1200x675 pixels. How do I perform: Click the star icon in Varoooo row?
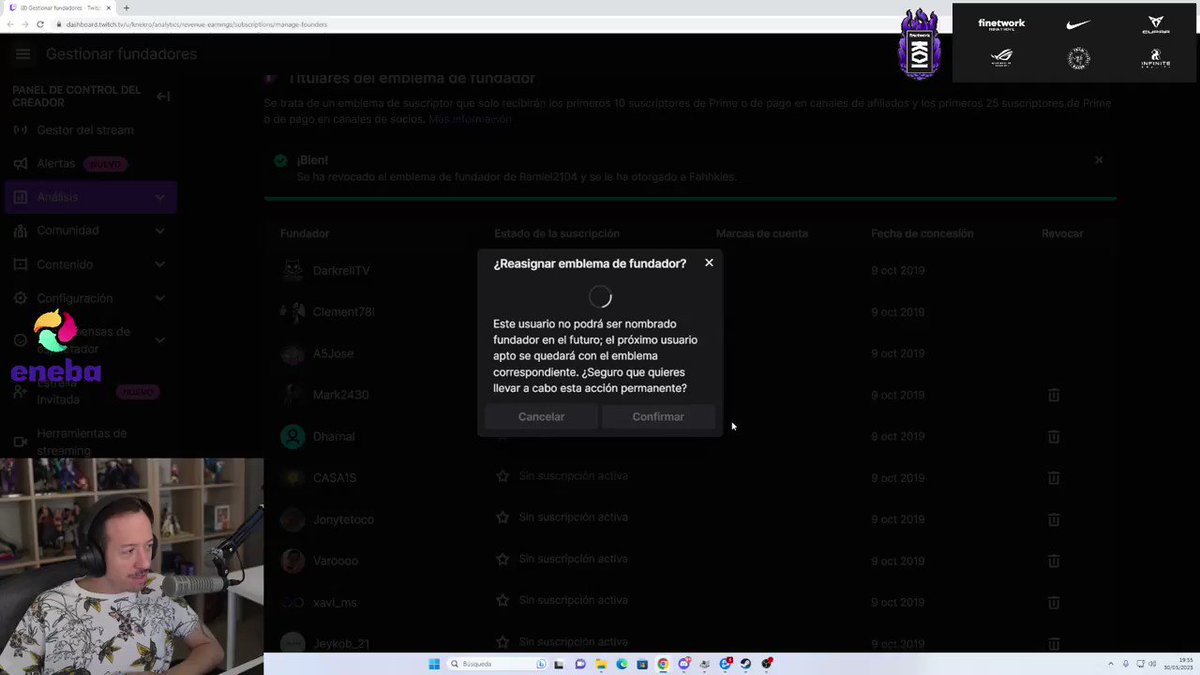[503, 559]
